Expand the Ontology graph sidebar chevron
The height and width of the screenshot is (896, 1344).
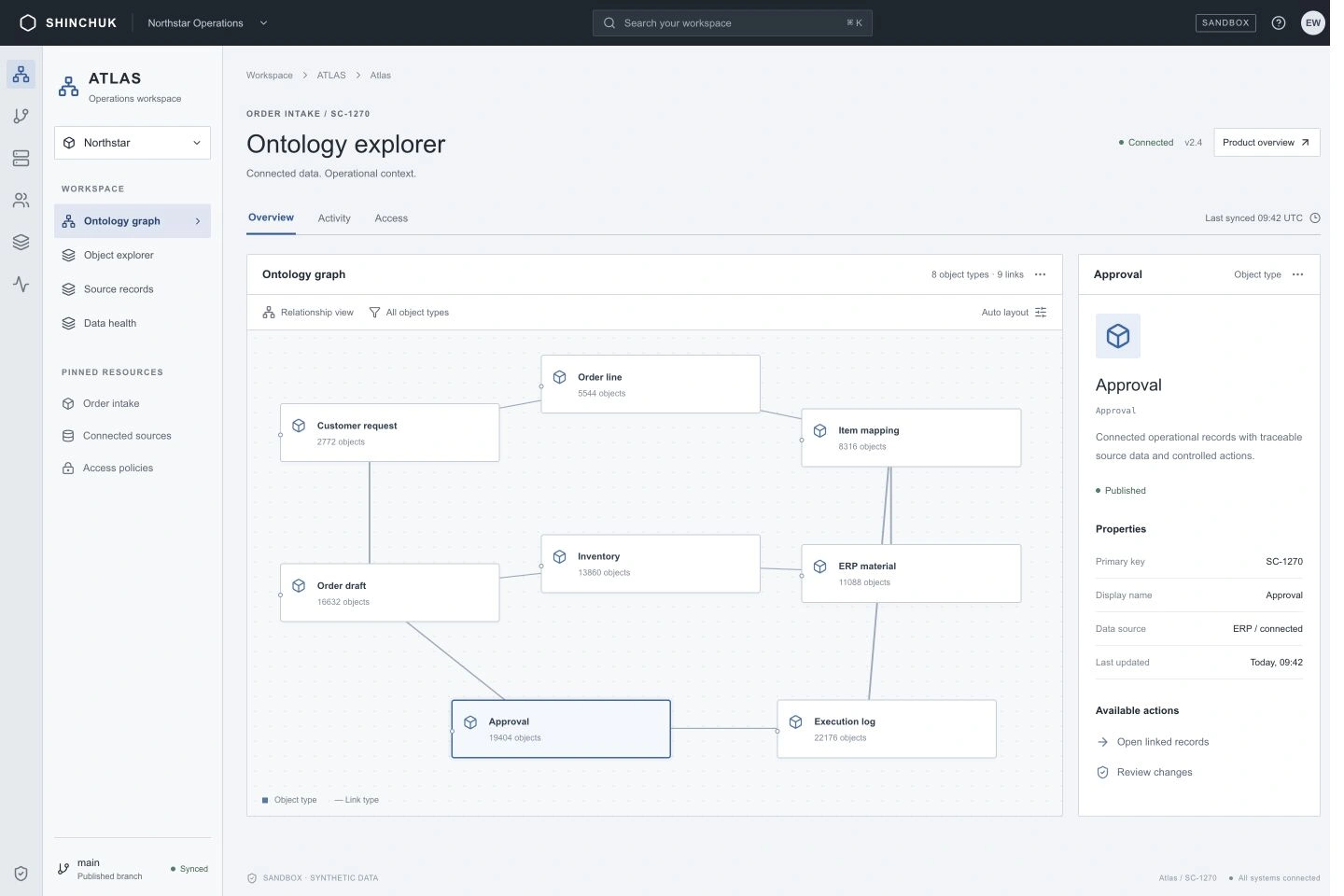coord(198,221)
